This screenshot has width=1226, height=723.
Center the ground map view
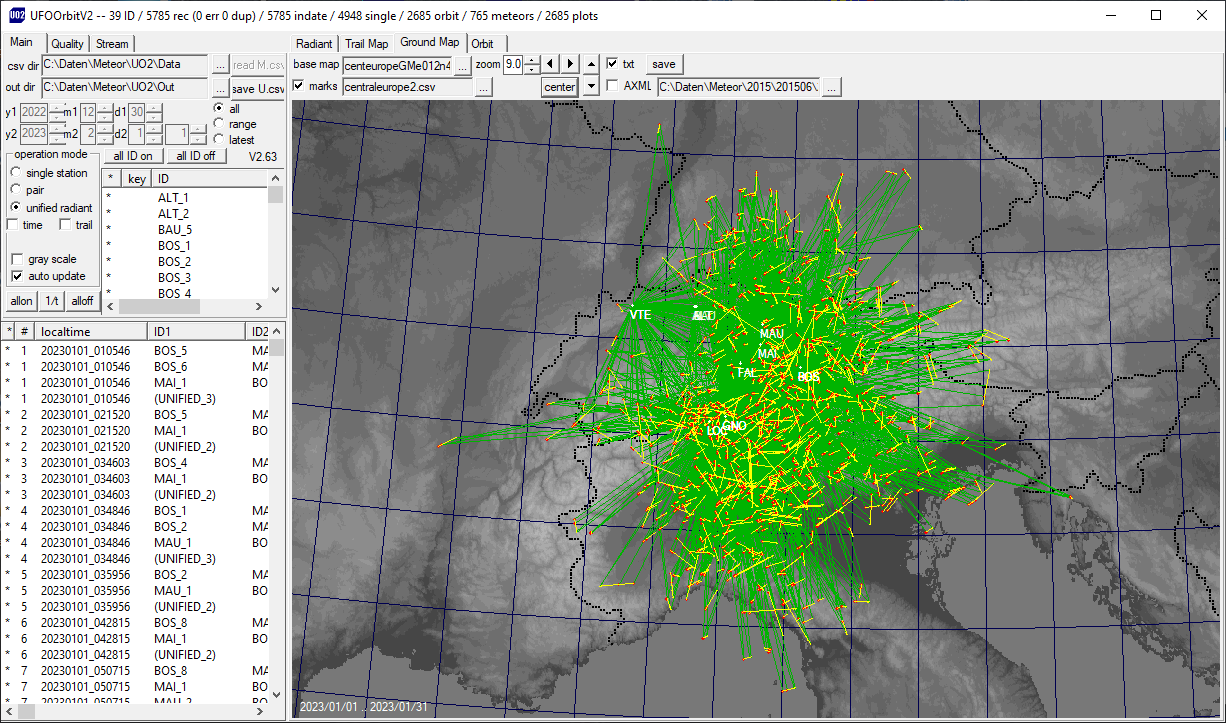[x=560, y=87]
